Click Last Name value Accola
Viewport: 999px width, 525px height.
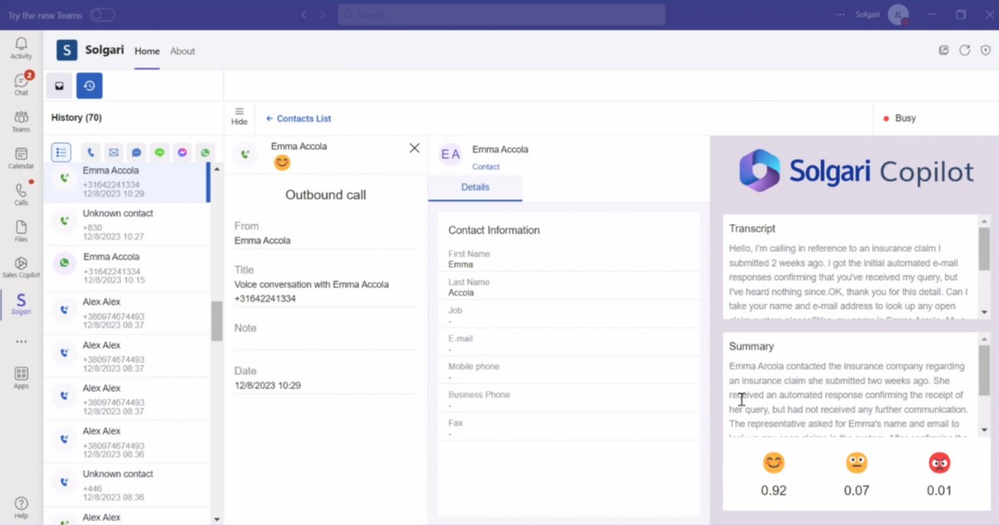[461, 293]
